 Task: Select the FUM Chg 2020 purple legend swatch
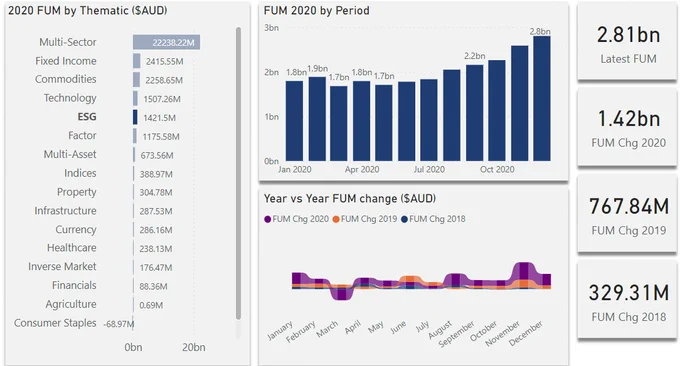[268, 219]
